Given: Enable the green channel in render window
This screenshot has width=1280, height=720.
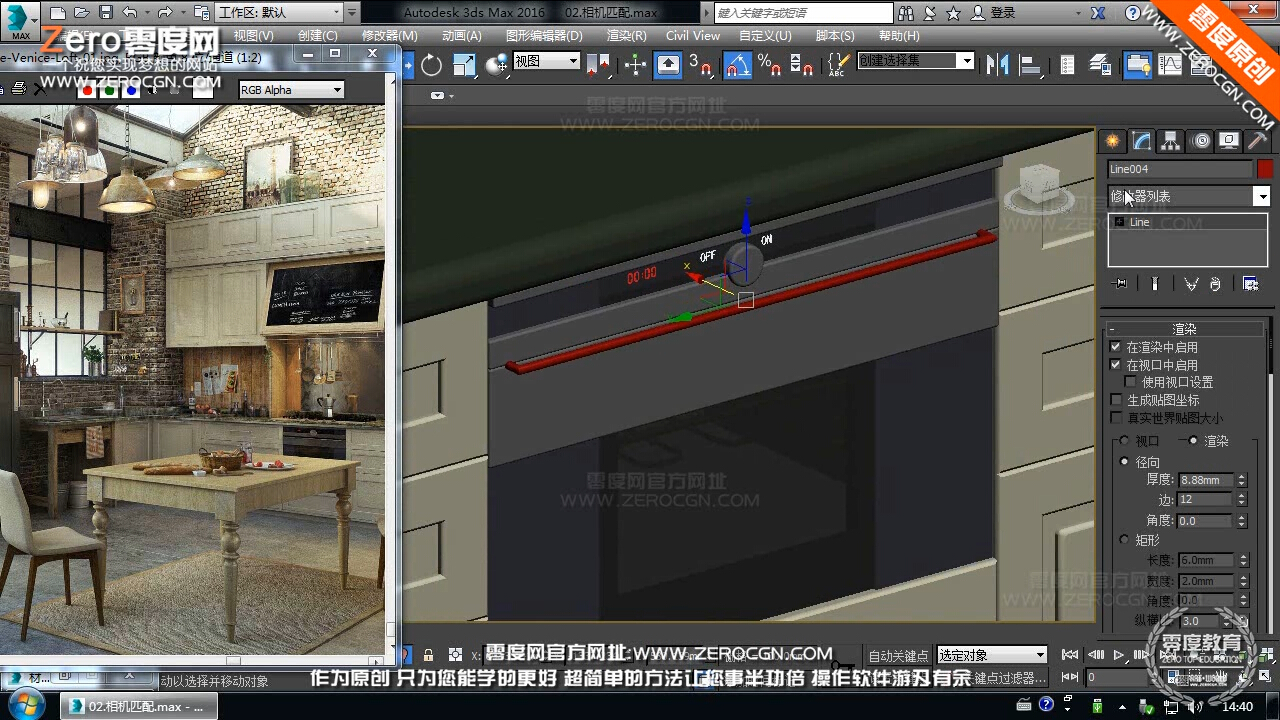Looking at the screenshot, I should coord(109,90).
